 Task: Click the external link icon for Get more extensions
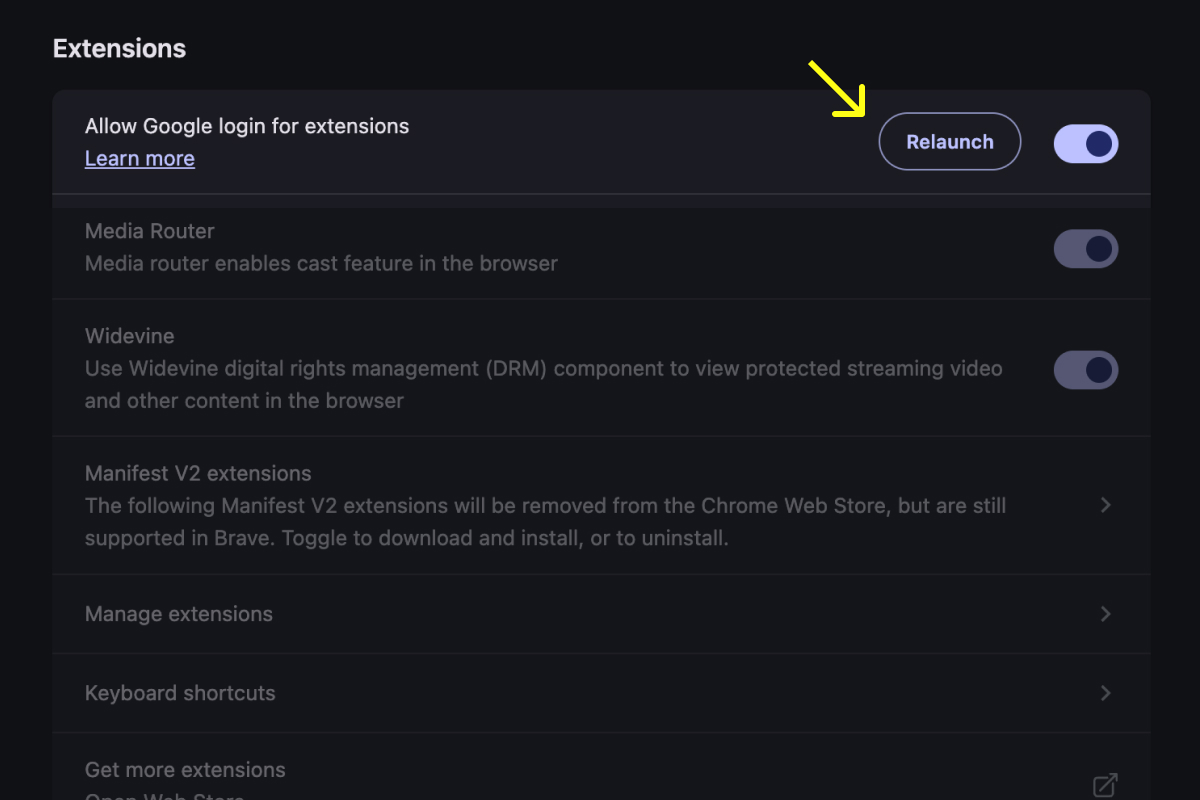pyautogui.click(x=1105, y=784)
